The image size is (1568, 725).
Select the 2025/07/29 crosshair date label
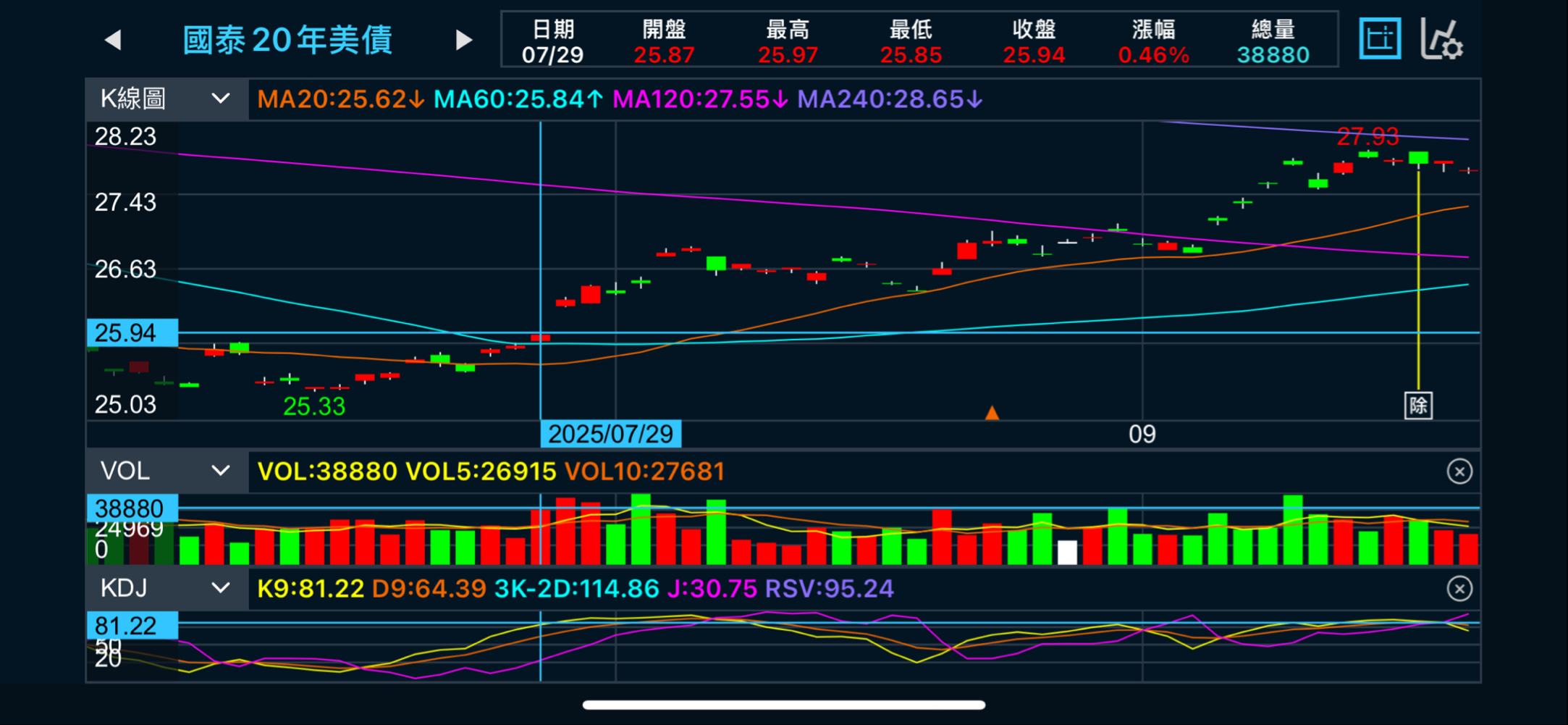610,434
